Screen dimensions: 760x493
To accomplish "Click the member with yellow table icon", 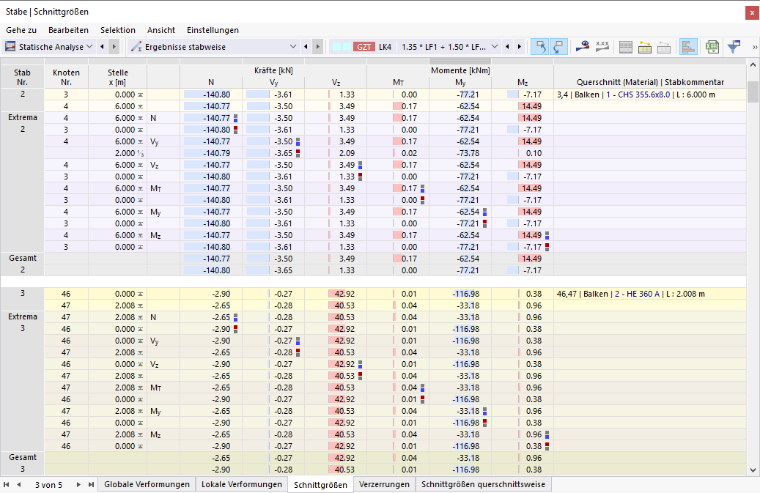I will tap(645, 47).
